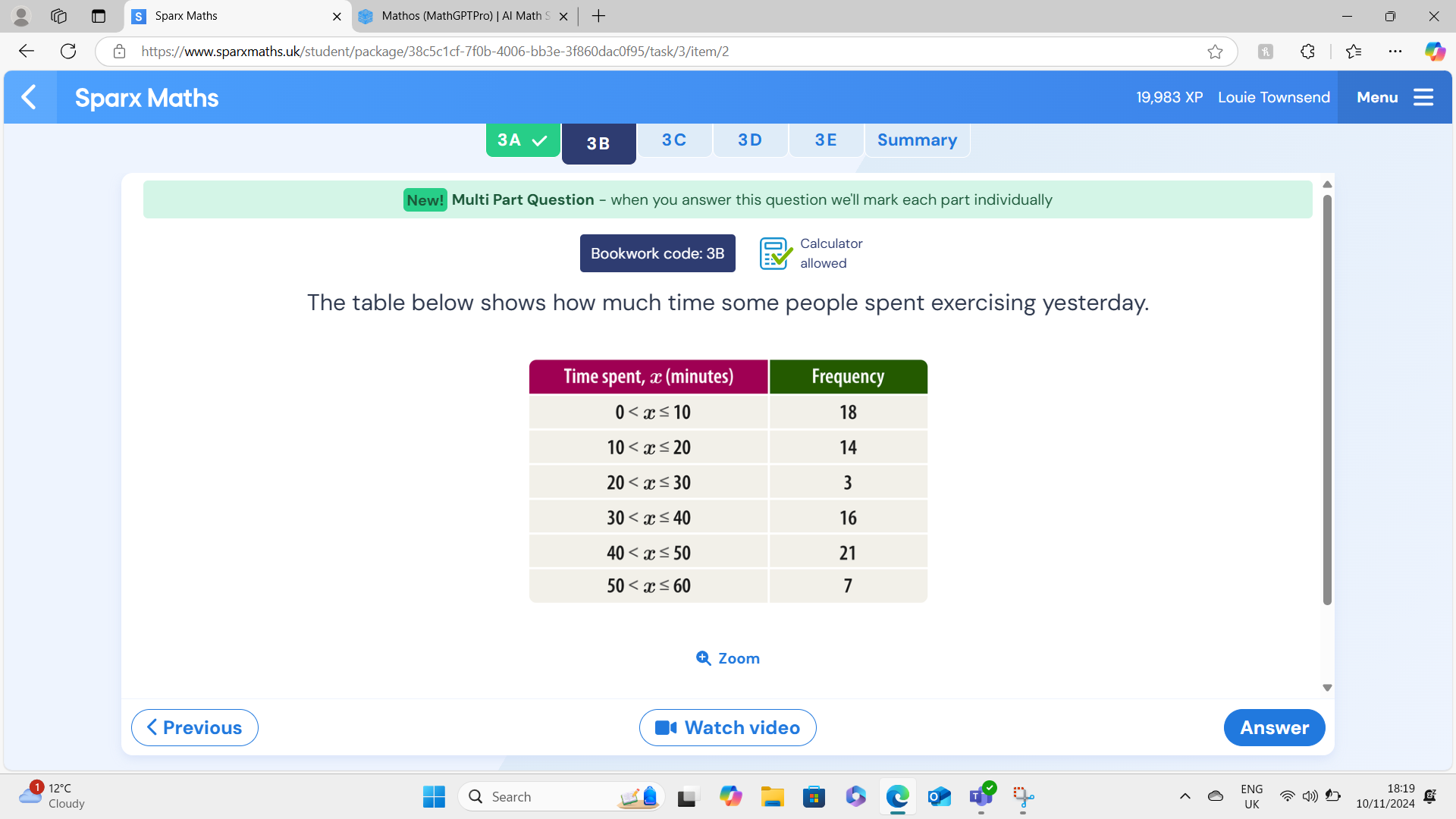View site information lock icon

click(x=119, y=52)
